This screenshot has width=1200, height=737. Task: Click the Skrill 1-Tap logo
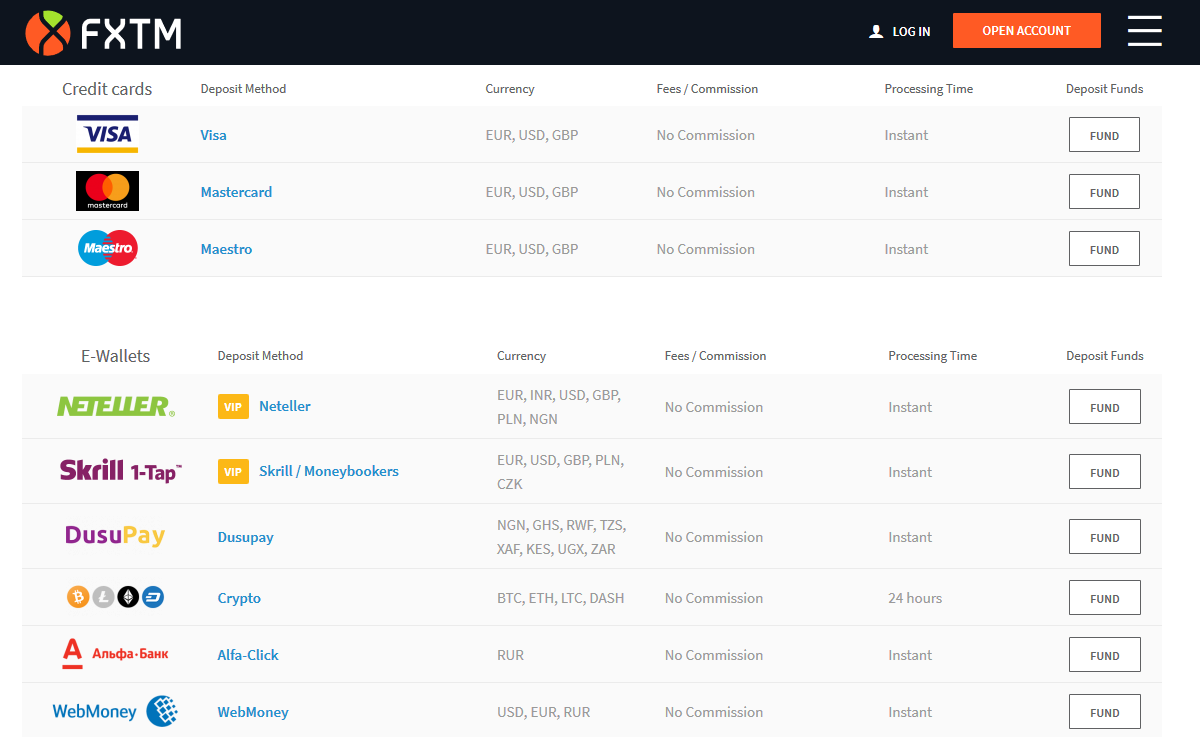click(121, 471)
